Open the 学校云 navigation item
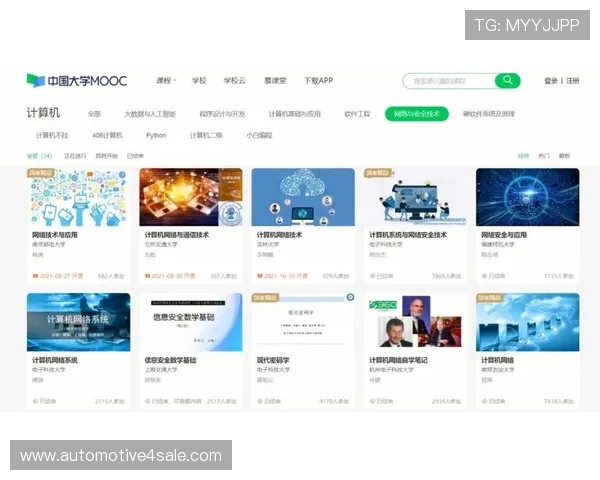Viewport: 600px width, 480px height. [234, 80]
